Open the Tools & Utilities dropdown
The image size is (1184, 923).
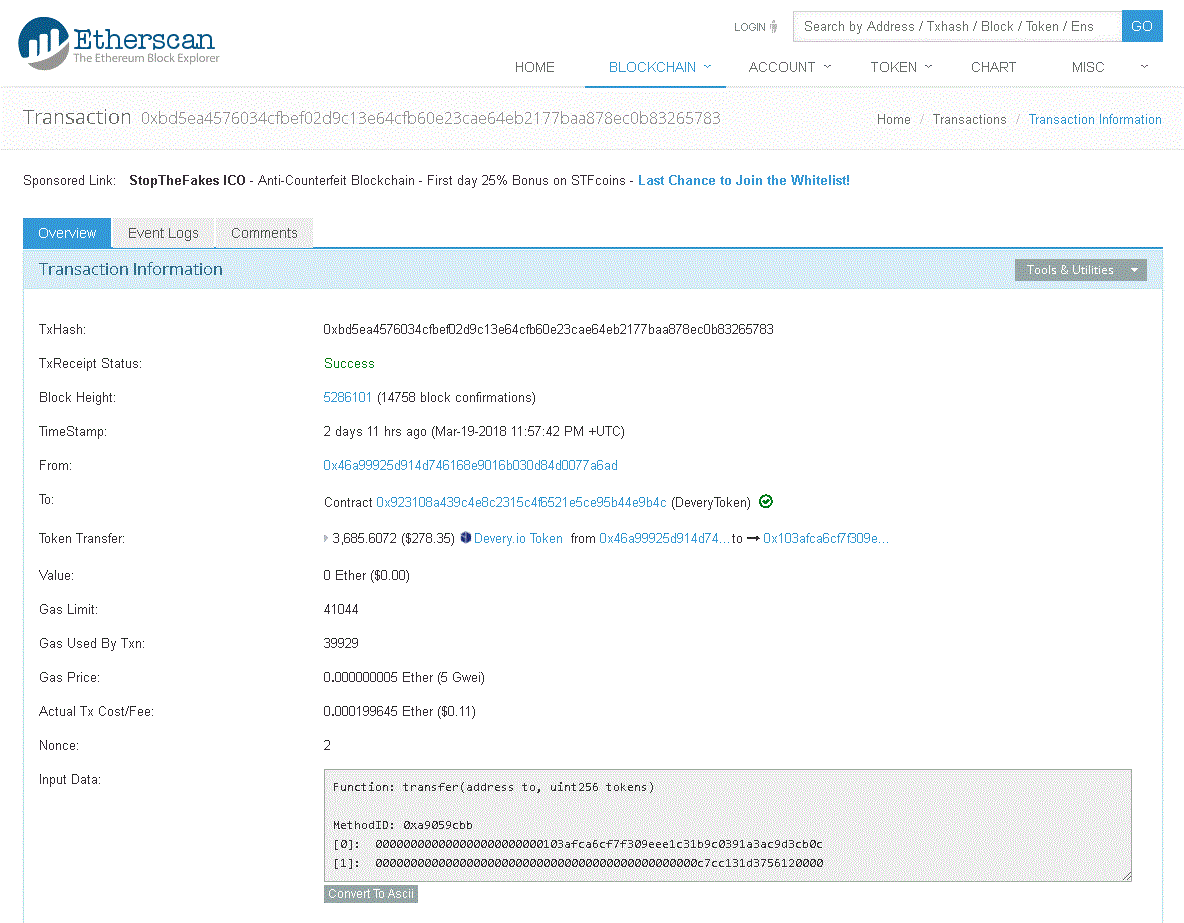click(x=1080, y=269)
